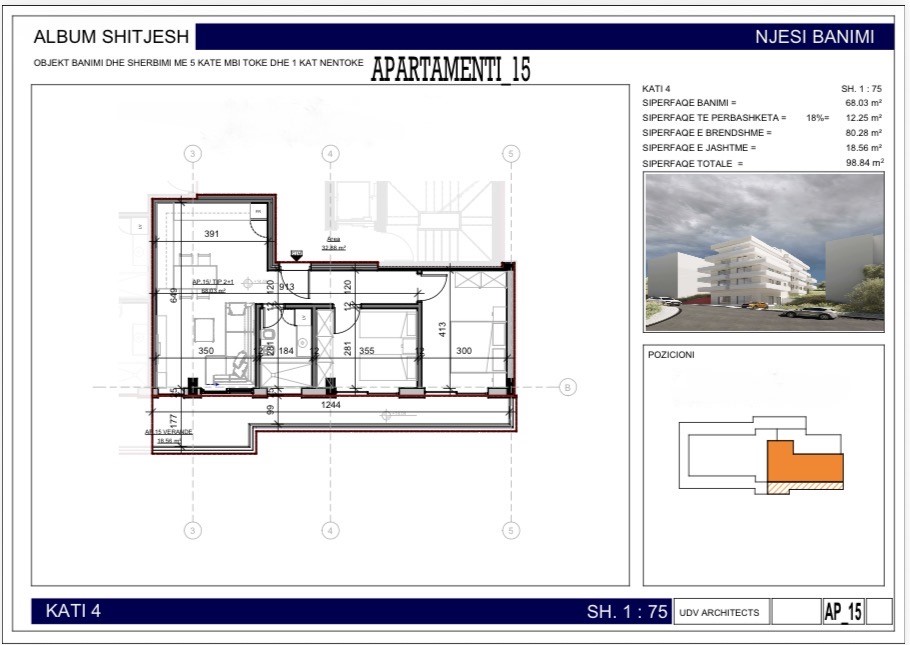Click the grid axis bubble labeled B
This screenshot has width=910, height=645.
567,387
